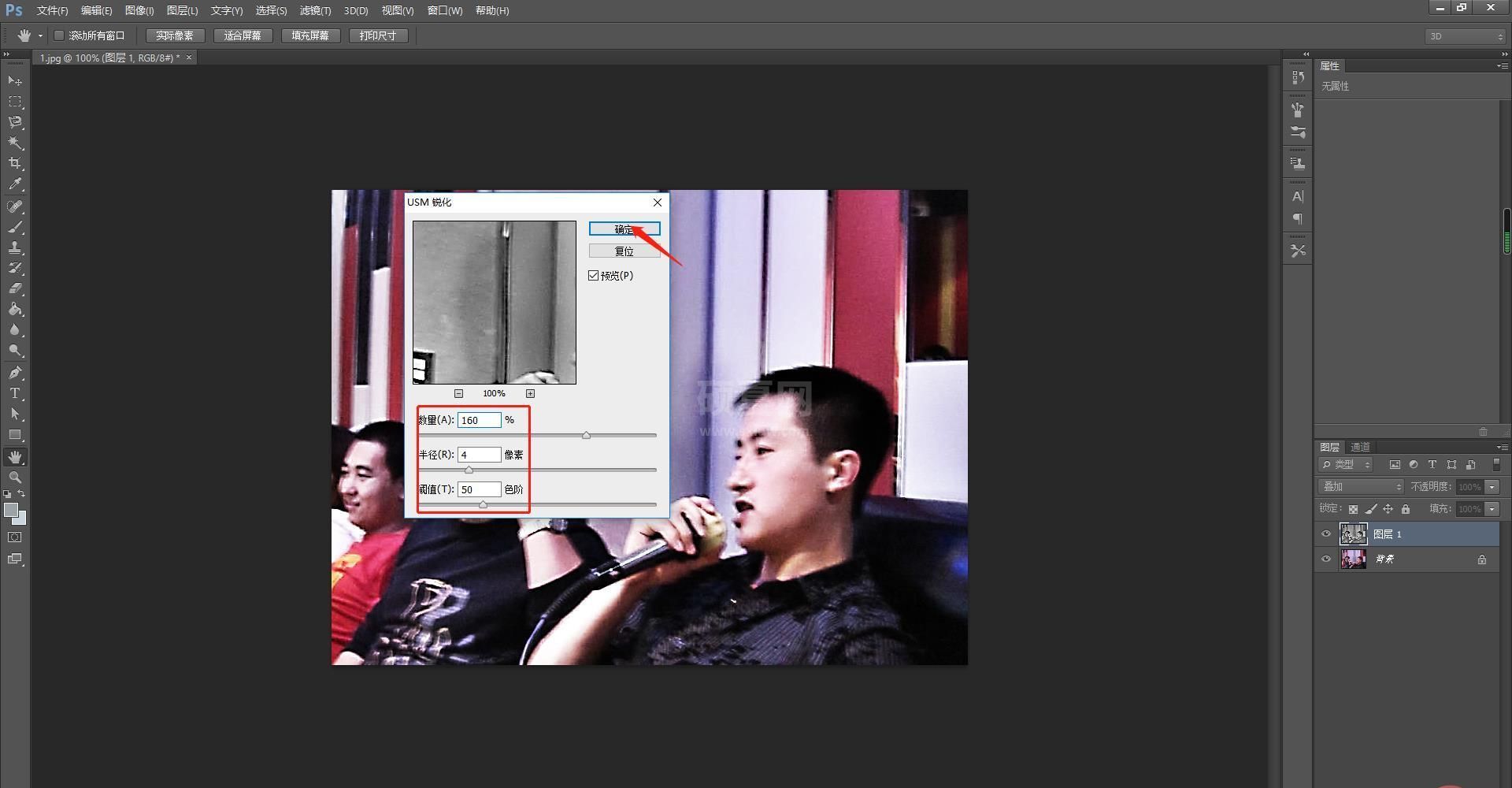Hide the 背景 layer eye icon
This screenshot has height=788, width=1512.
[x=1326, y=559]
